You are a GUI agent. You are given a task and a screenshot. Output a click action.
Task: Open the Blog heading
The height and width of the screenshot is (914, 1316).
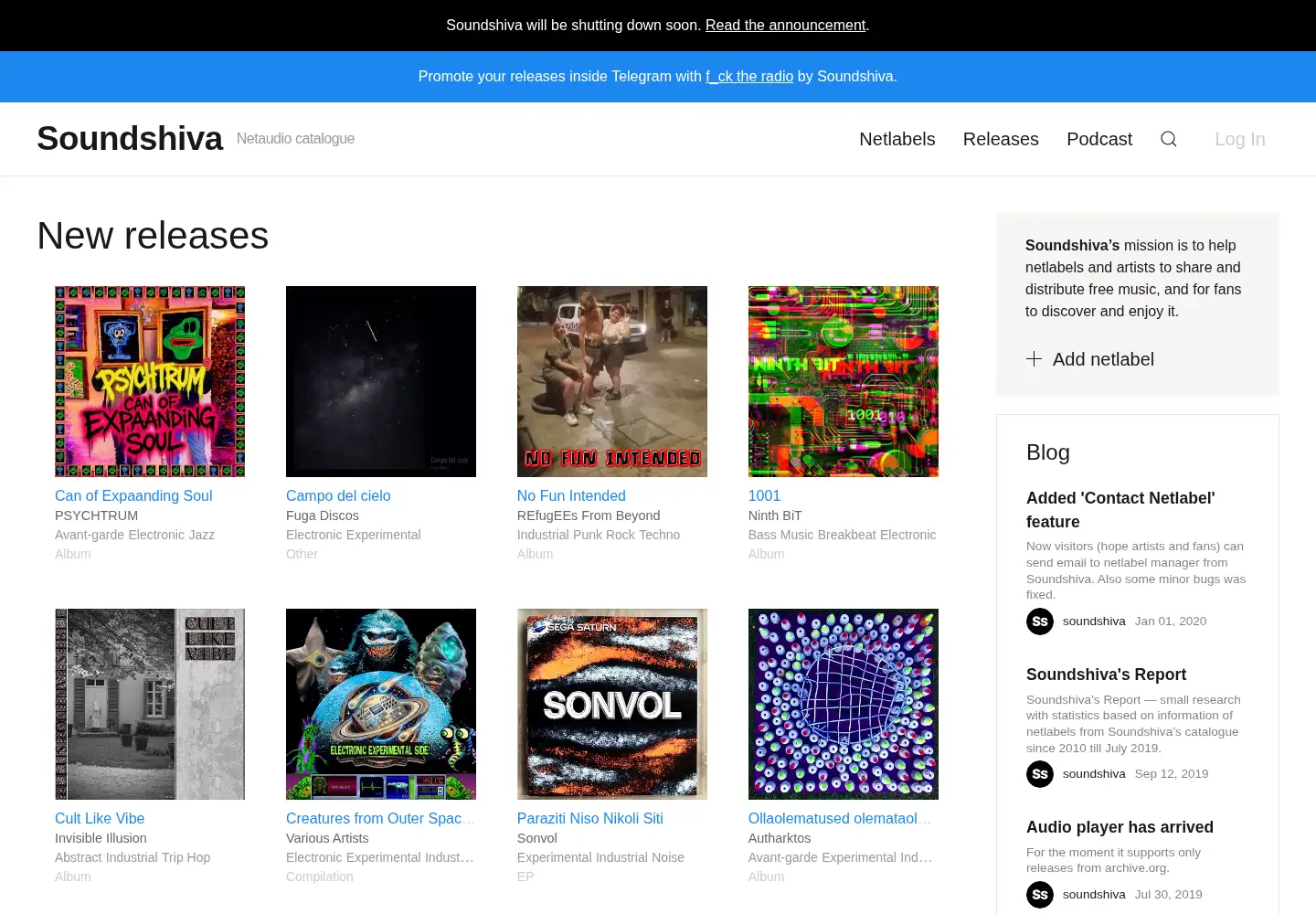click(x=1048, y=452)
